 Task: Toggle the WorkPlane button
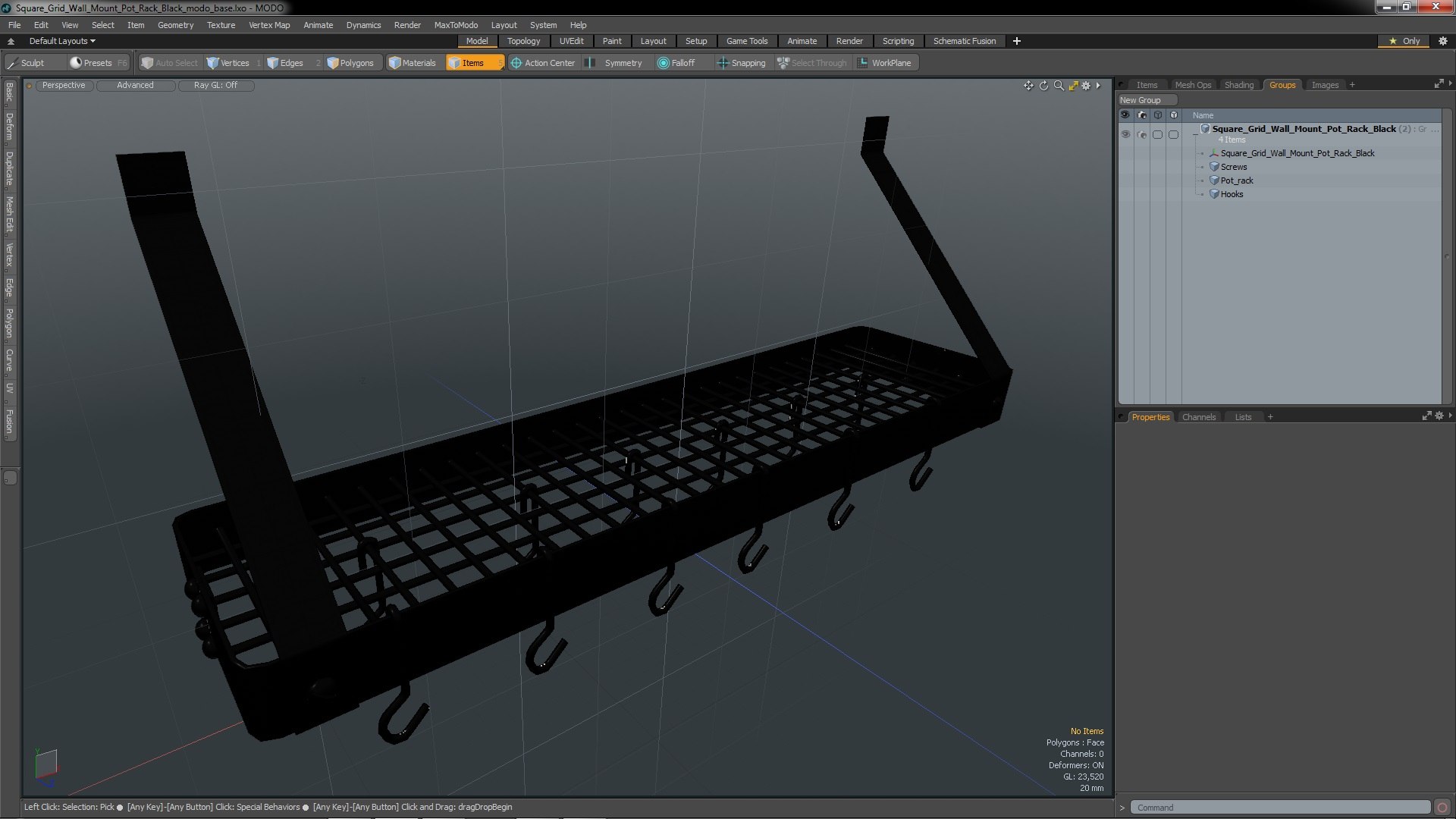click(x=884, y=63)
